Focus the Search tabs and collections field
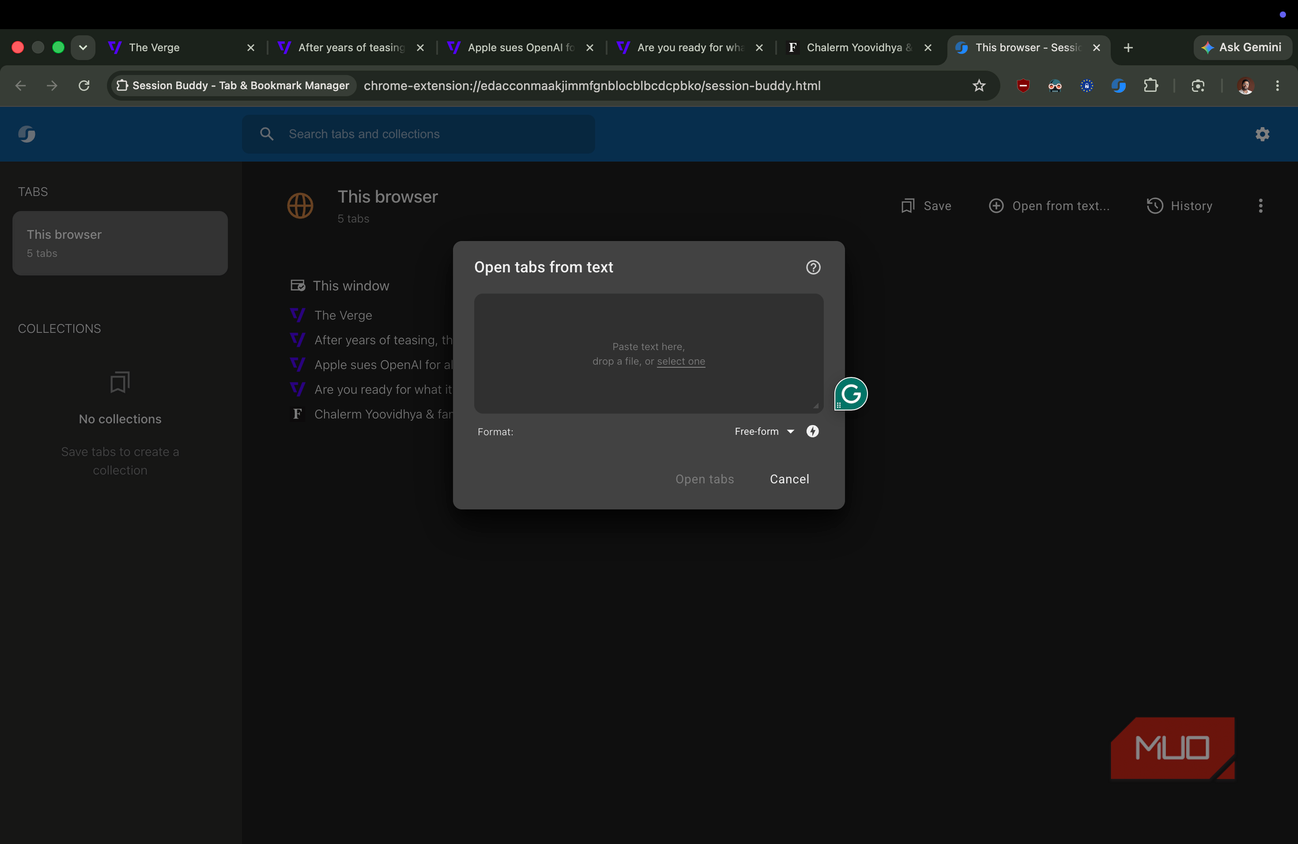The image size is (1298, 844). [418, 134]
